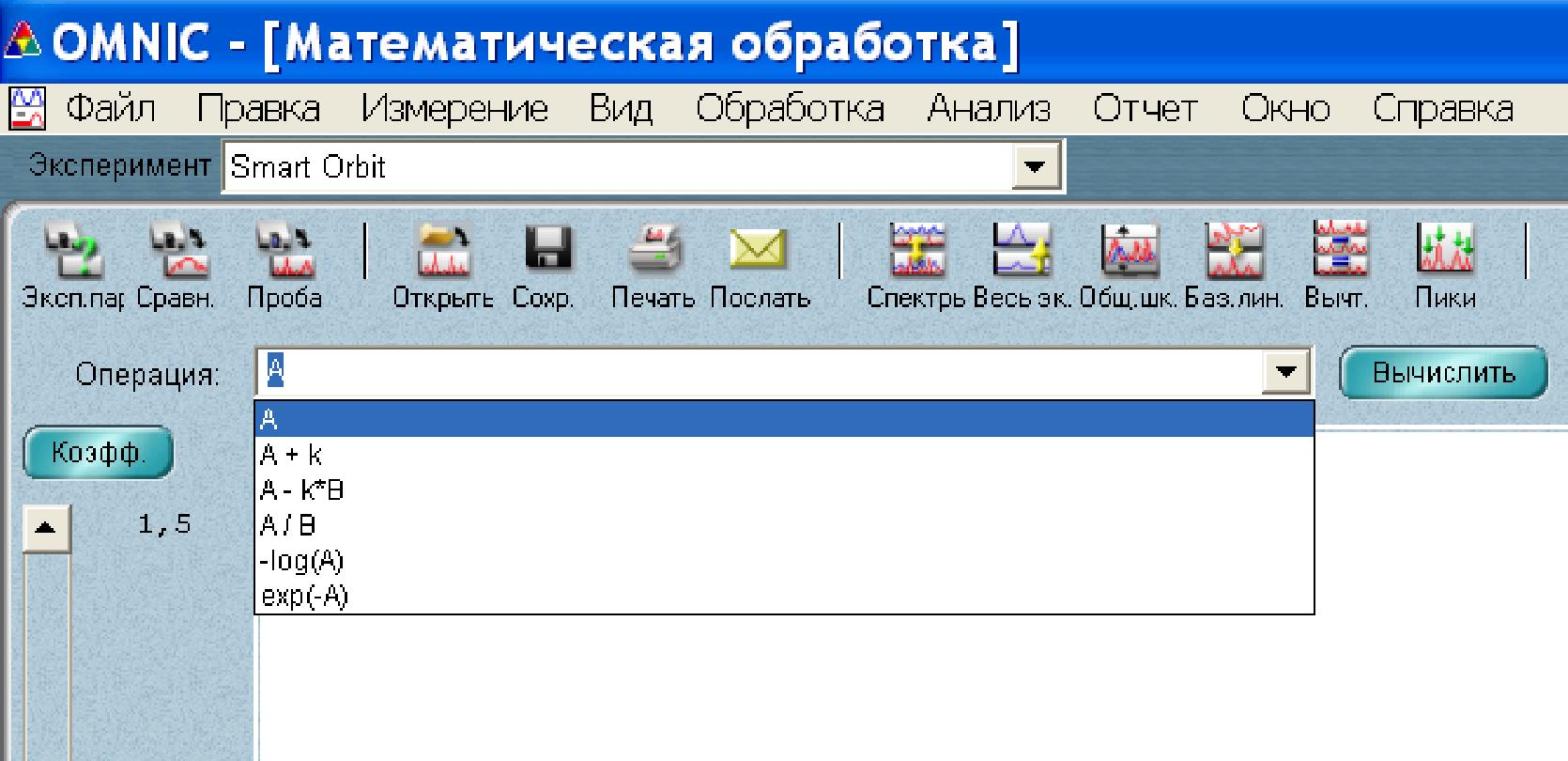Click the Общ.шк. common scale icon

pyautogui.click(x=1130, y=251)
